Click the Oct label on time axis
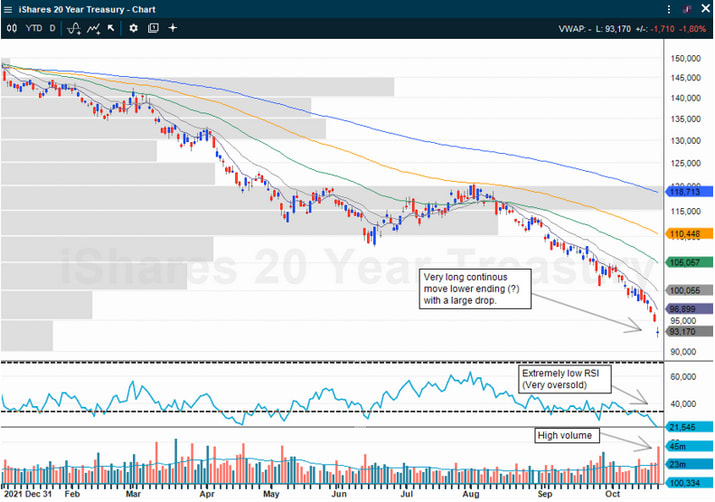The height and width of the screenshot is (502, 715). [612, 494]
